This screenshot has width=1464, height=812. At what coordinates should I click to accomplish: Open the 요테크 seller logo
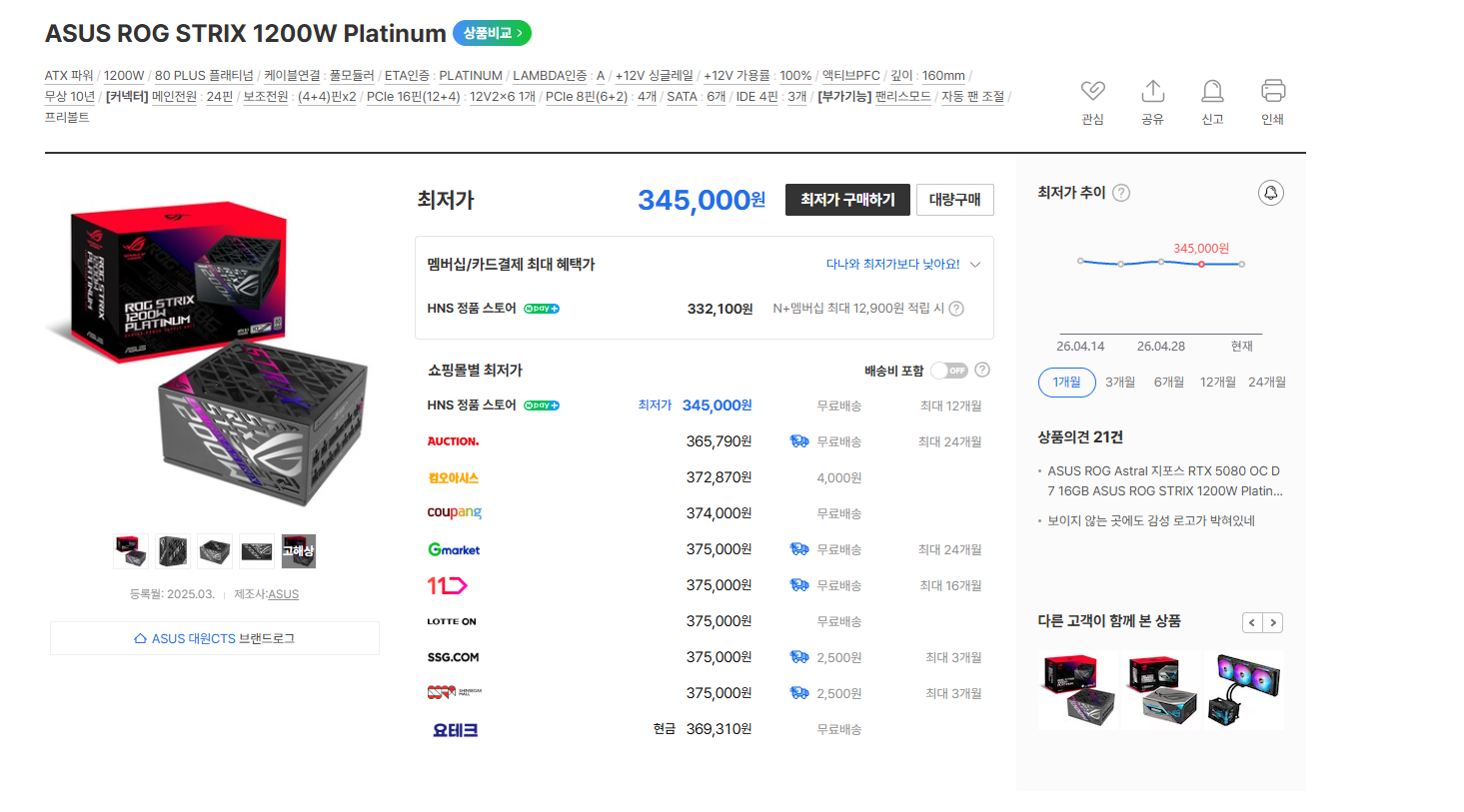tap(455, 730)
